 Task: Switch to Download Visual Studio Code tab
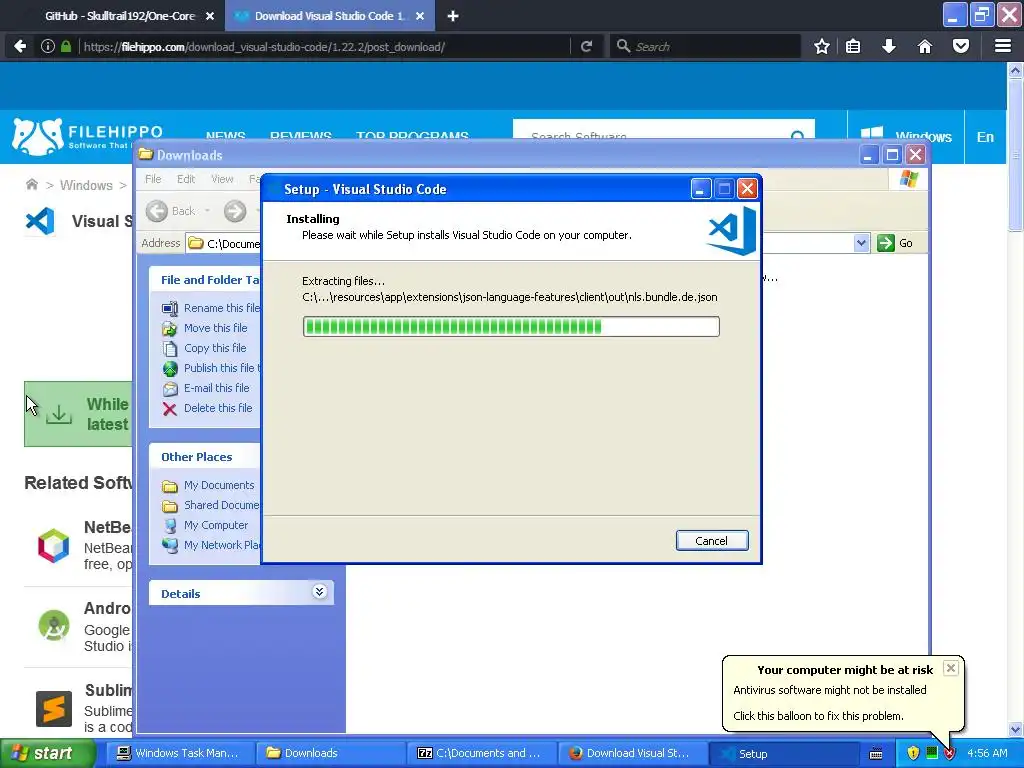coord(329,16)
